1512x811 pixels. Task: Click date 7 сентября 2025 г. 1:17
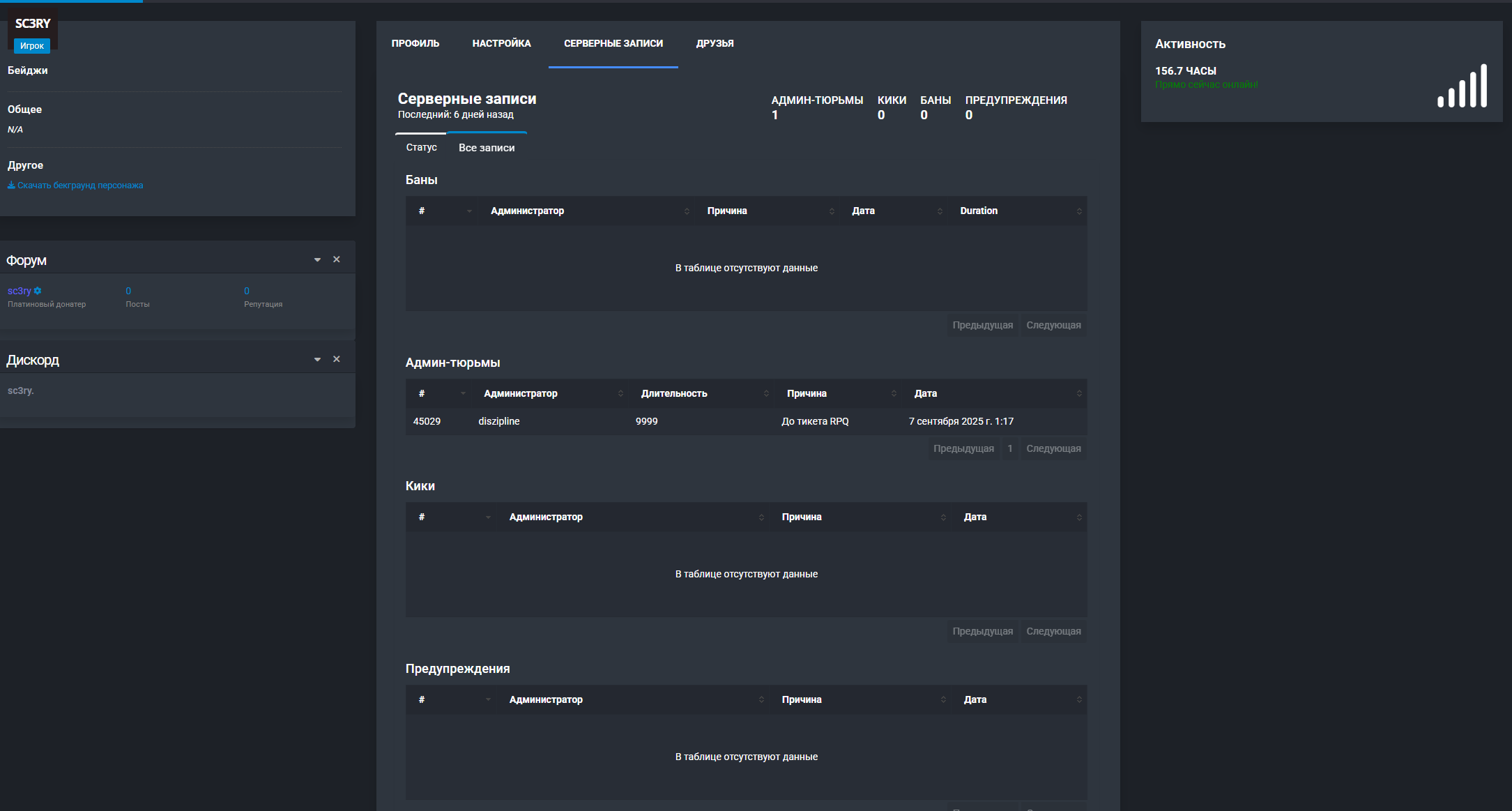pos(961,421)
